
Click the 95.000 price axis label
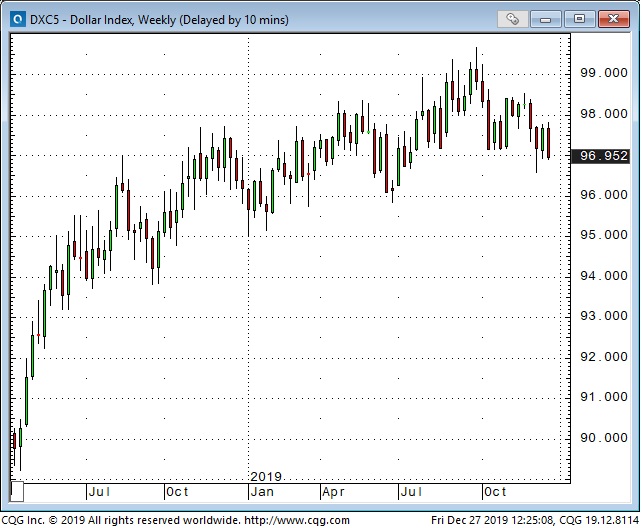[604, 235]
